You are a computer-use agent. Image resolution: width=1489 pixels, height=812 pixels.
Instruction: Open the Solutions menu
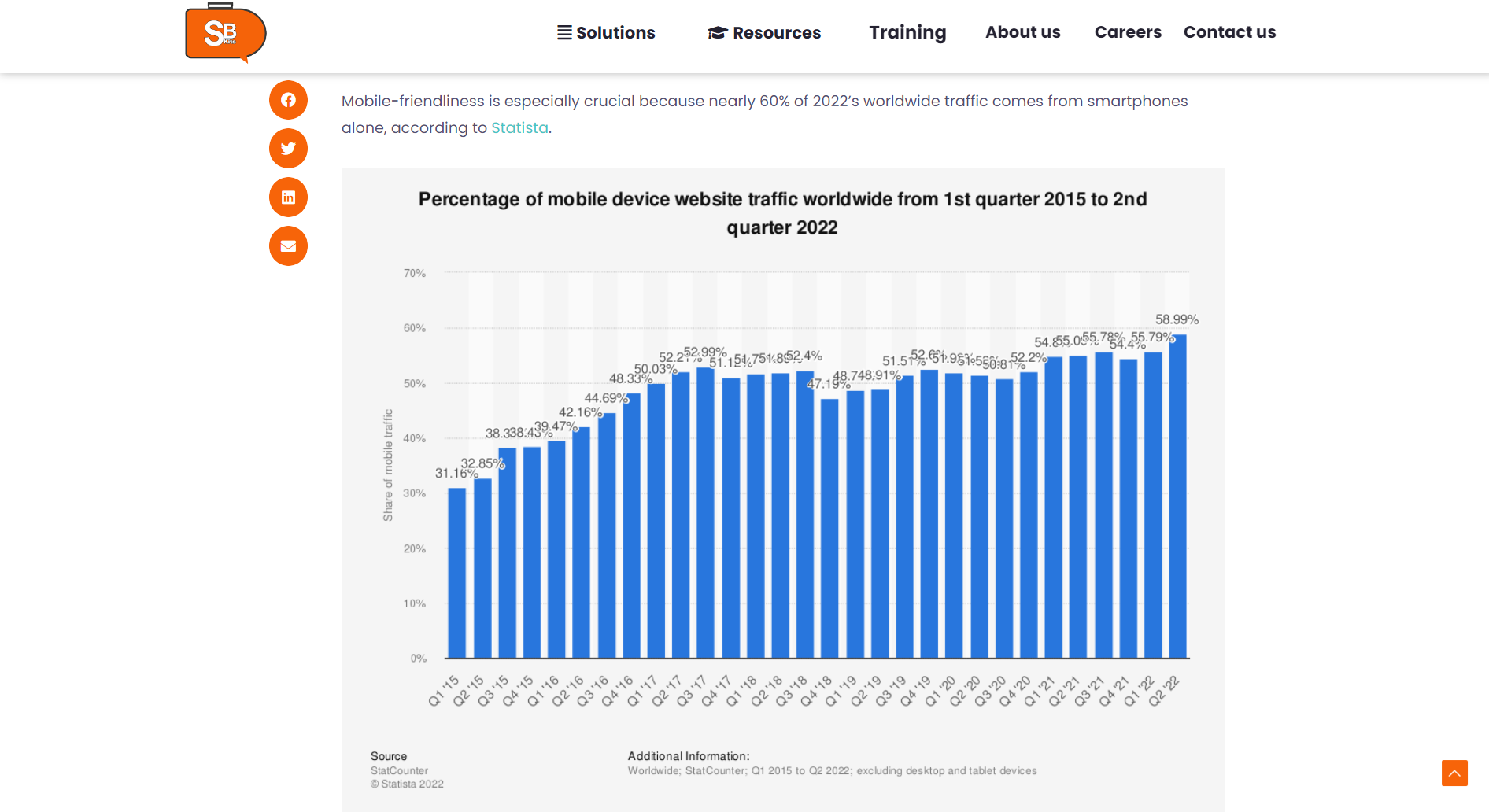click(615, 32)
